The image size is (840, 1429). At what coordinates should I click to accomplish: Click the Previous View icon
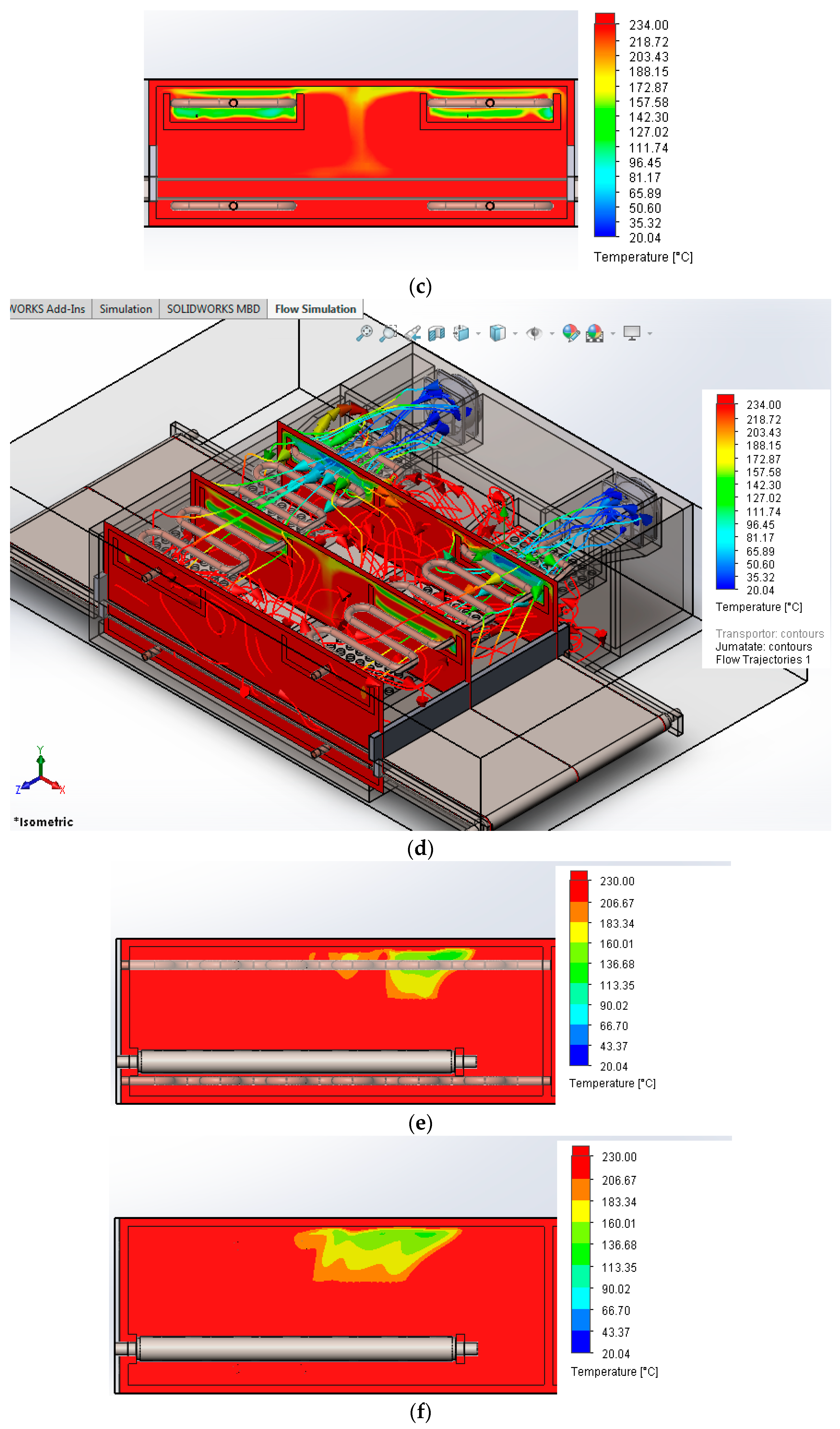[413, 333]
